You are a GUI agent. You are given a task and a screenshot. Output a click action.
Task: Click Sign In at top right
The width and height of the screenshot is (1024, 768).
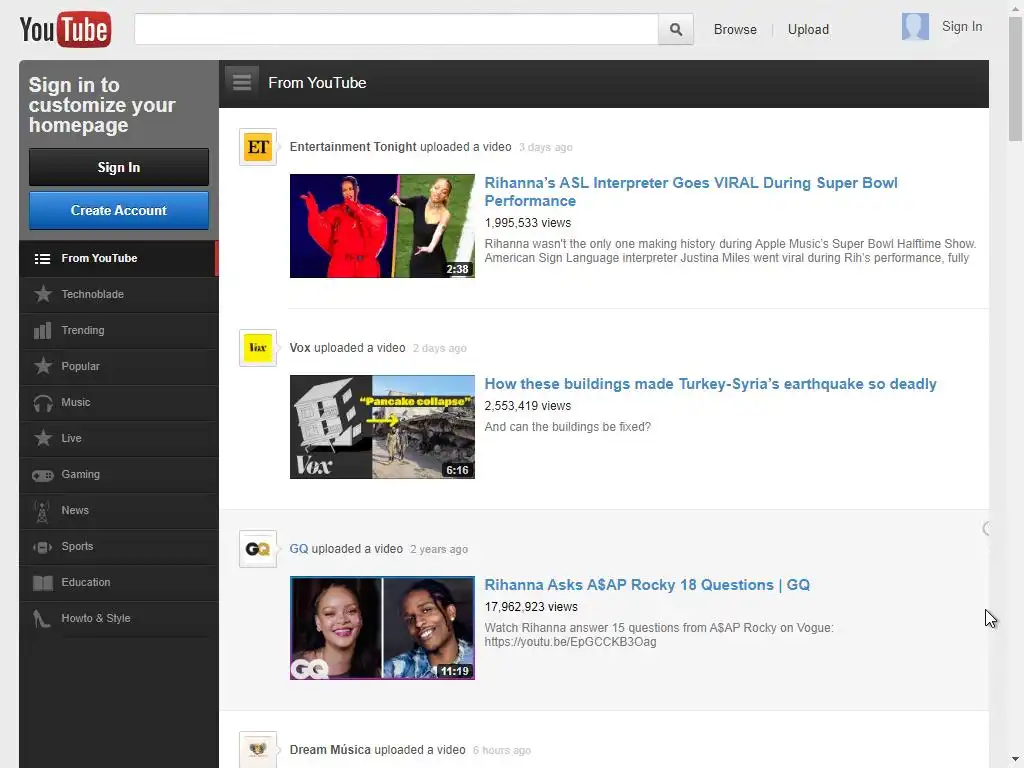click(962, 27)
